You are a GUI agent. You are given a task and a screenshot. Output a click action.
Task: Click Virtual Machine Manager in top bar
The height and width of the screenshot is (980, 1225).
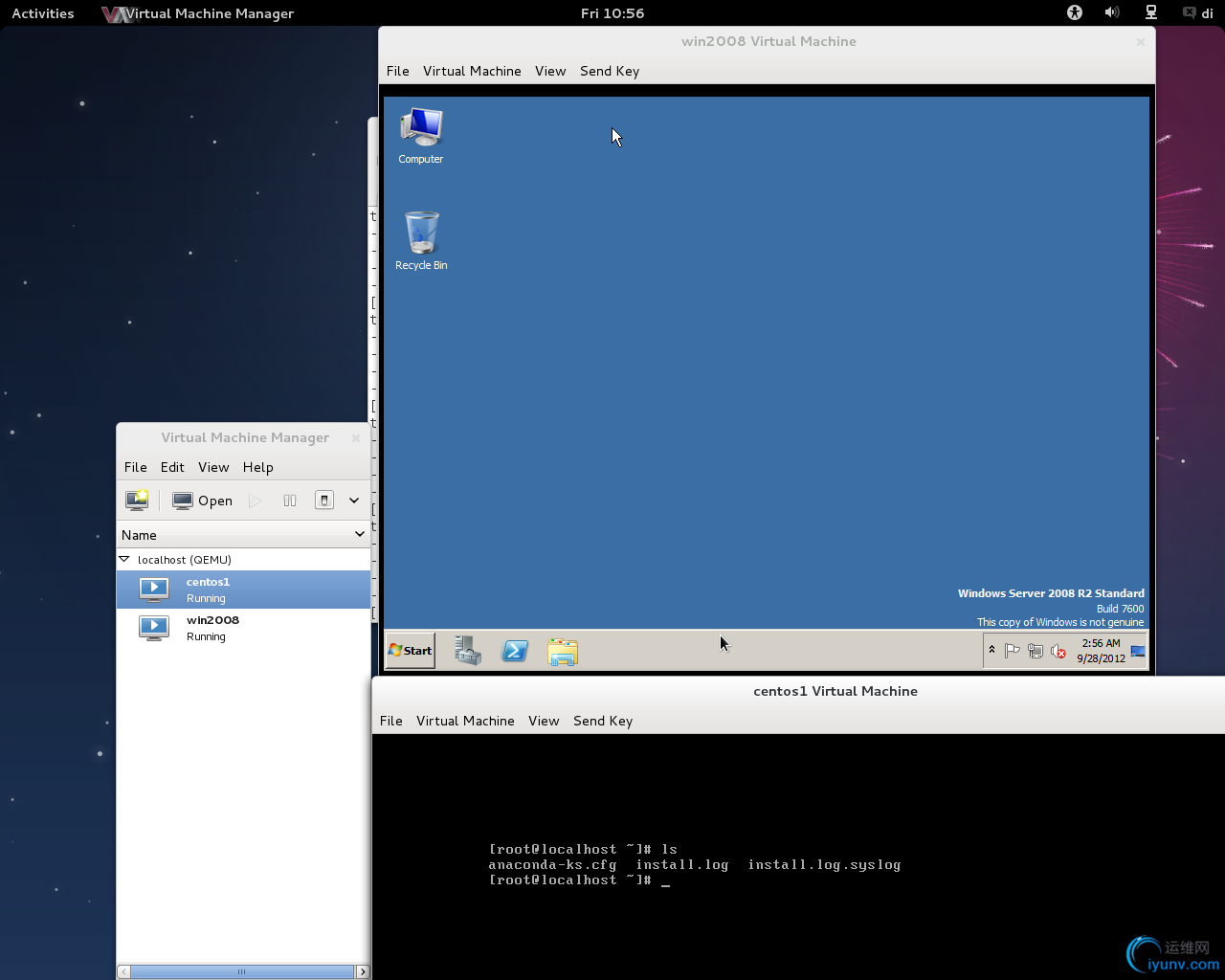point(197,13)
